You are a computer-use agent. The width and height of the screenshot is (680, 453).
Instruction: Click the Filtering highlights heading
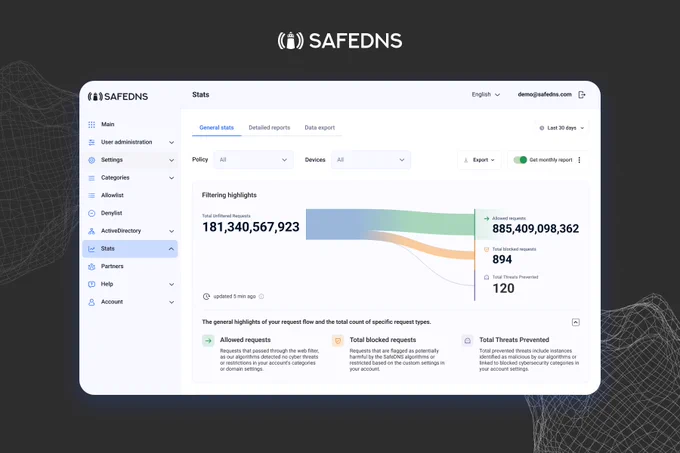pyautogui.click(x=229, y=196)
